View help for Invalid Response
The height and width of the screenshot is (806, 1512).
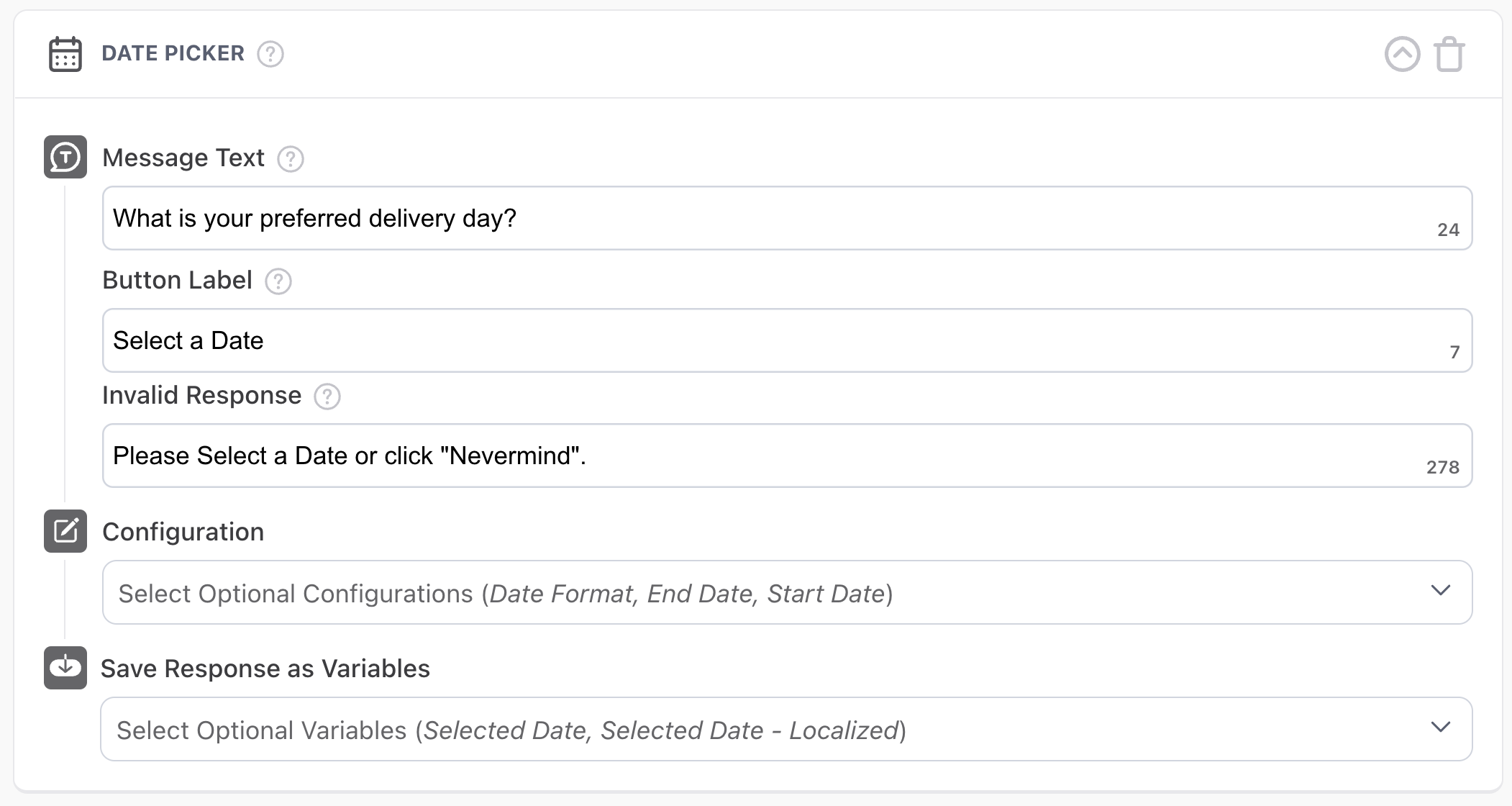[x=327, y=396]
